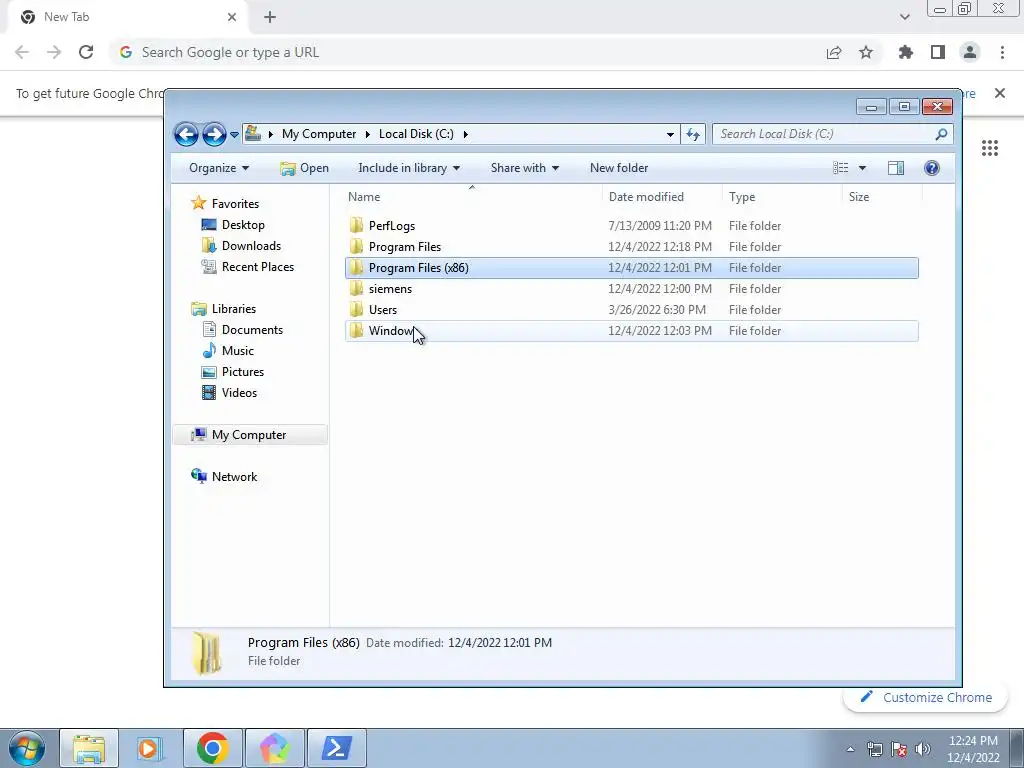This screenshot has width=1024, height=768.
Task: Open Chrome three-dot menu
Action: pyautogui.click(x=1002, y=52)
